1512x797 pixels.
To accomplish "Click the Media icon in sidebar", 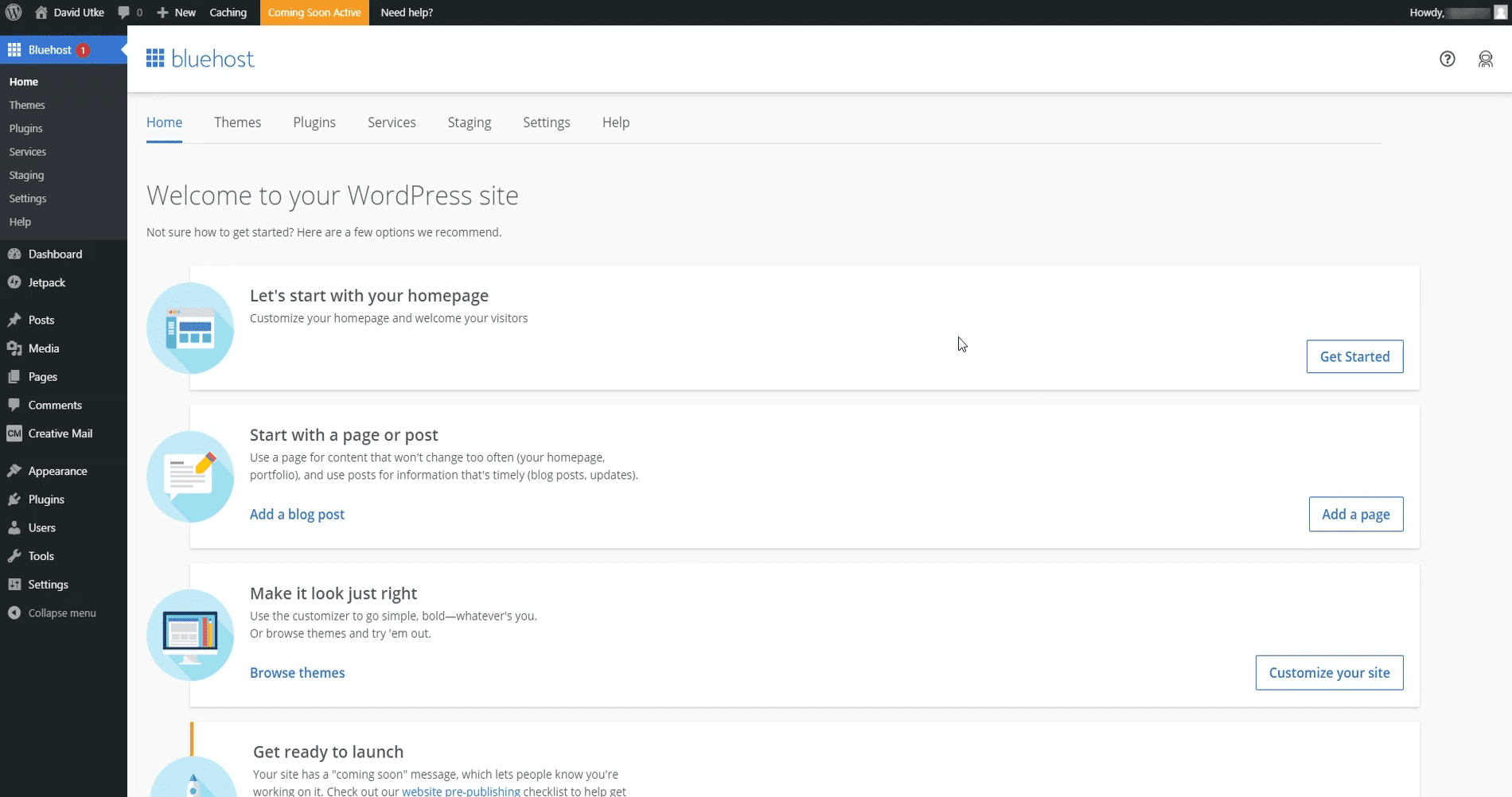I will click(14, 348).
